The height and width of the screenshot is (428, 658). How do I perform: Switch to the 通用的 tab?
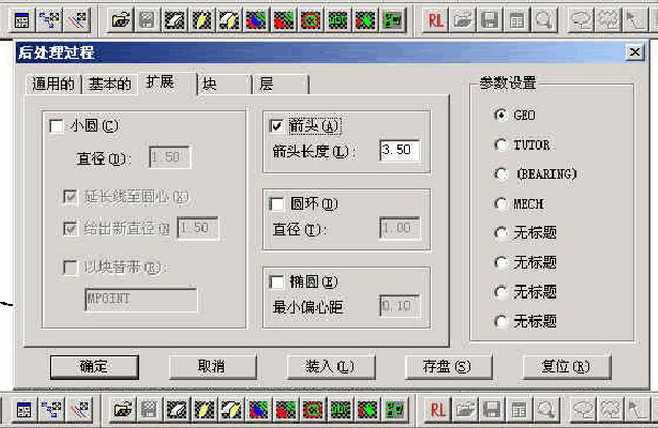click(53, 84)
